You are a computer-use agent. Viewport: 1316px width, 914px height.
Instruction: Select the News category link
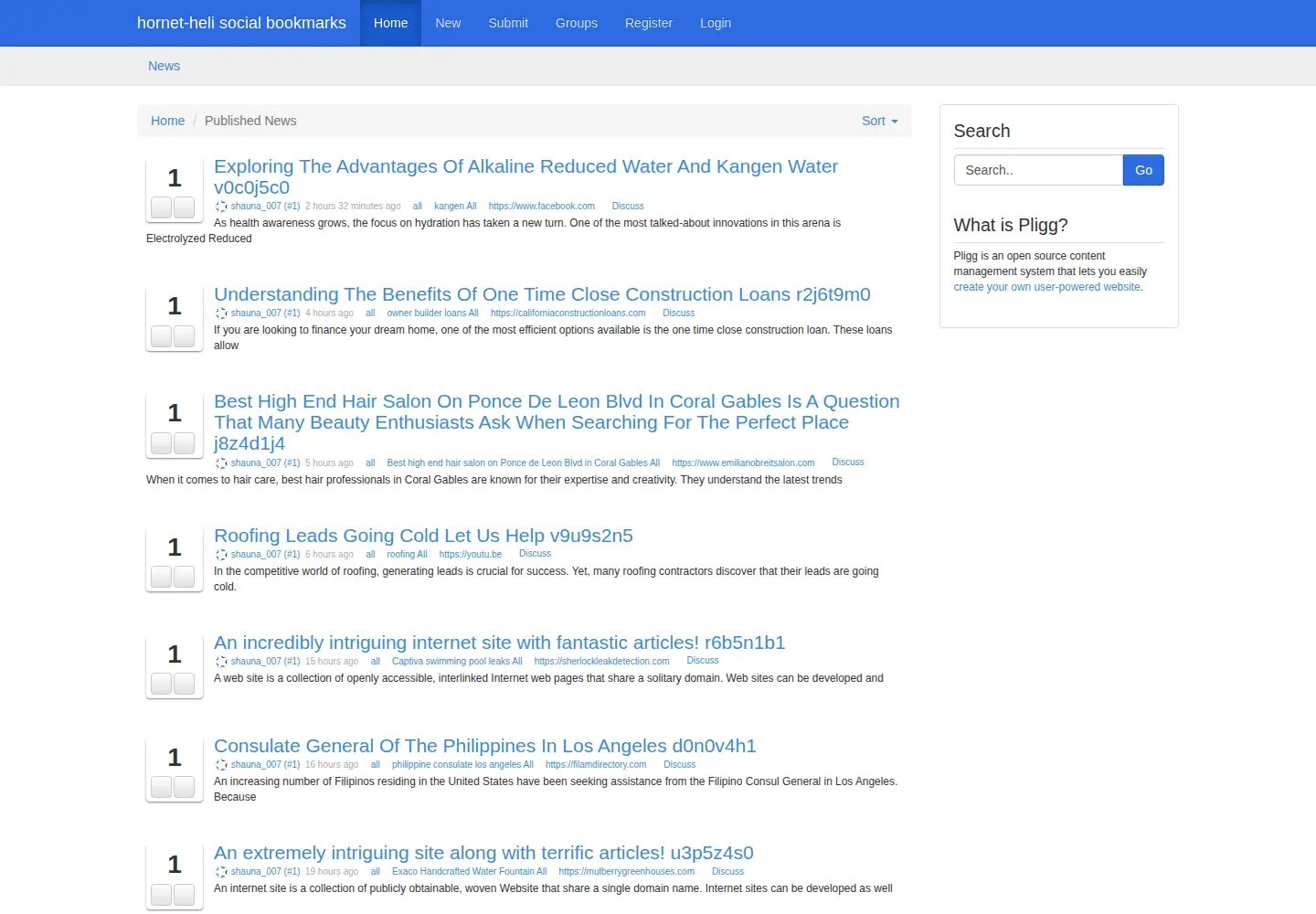[164, 66]
